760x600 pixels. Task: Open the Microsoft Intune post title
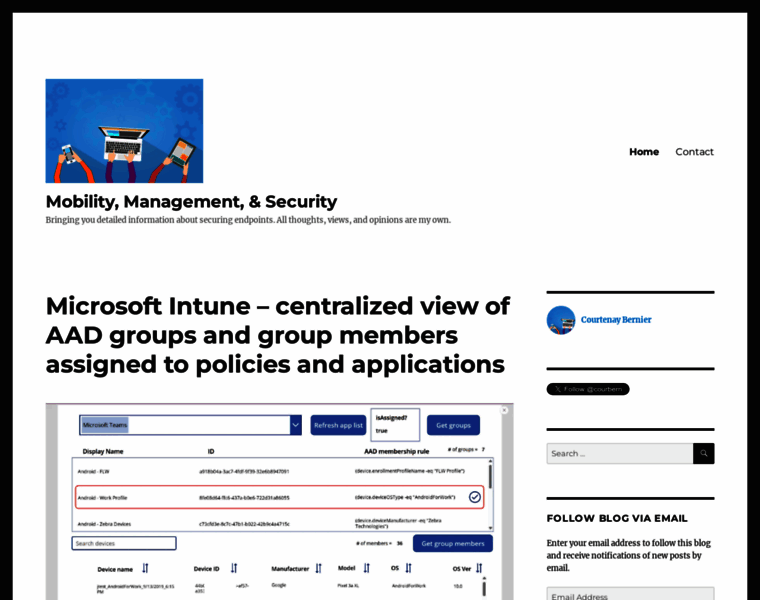tap(277, 335)
